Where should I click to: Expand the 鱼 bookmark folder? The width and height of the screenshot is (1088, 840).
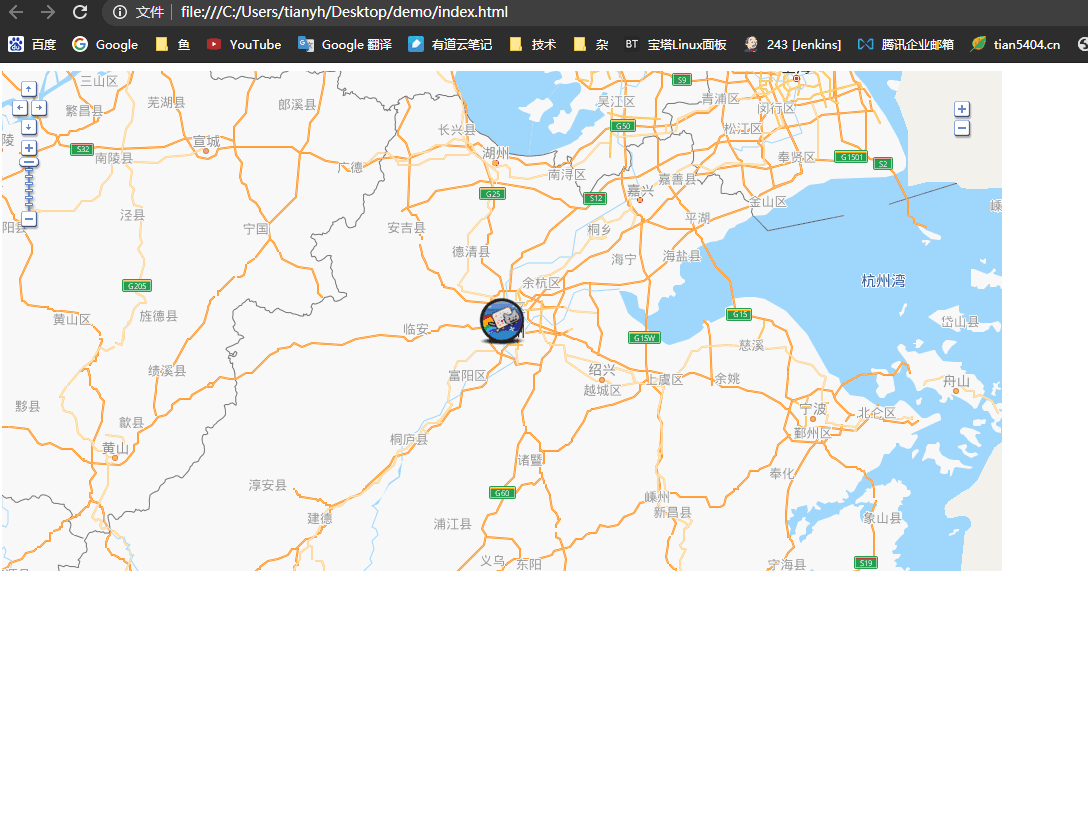[x=173, y=44]
